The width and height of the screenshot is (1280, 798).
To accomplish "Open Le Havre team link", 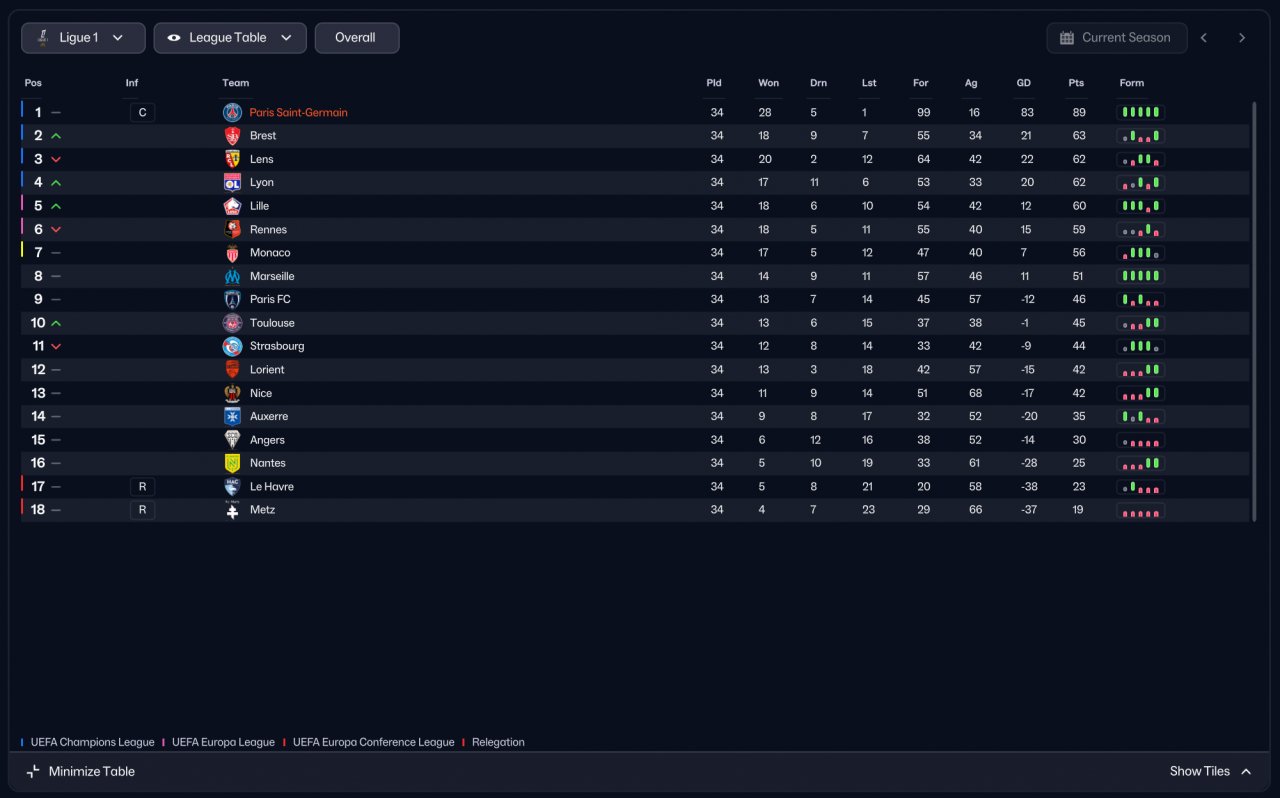I will pos(272,487).
